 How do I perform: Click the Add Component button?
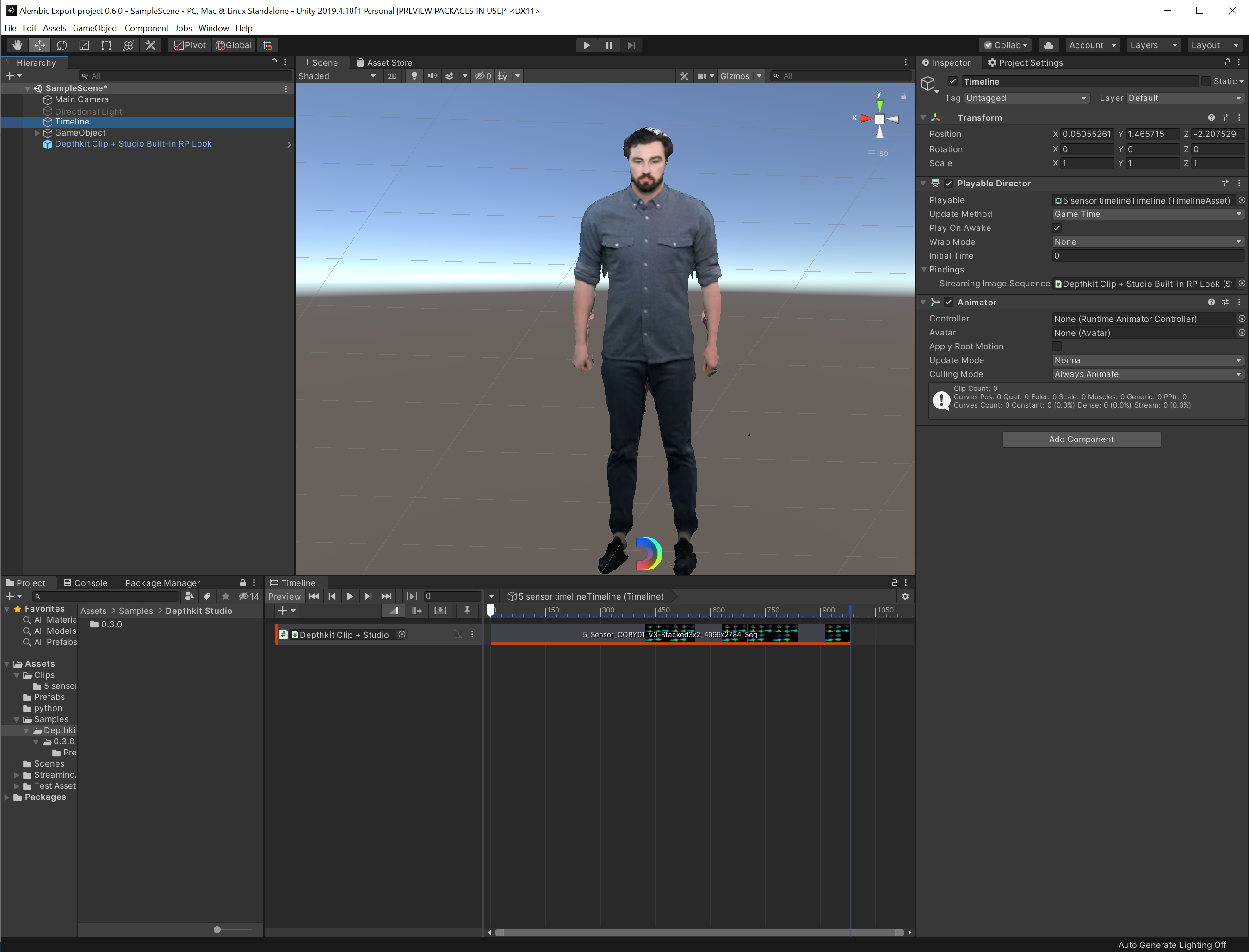(1081, 439)
